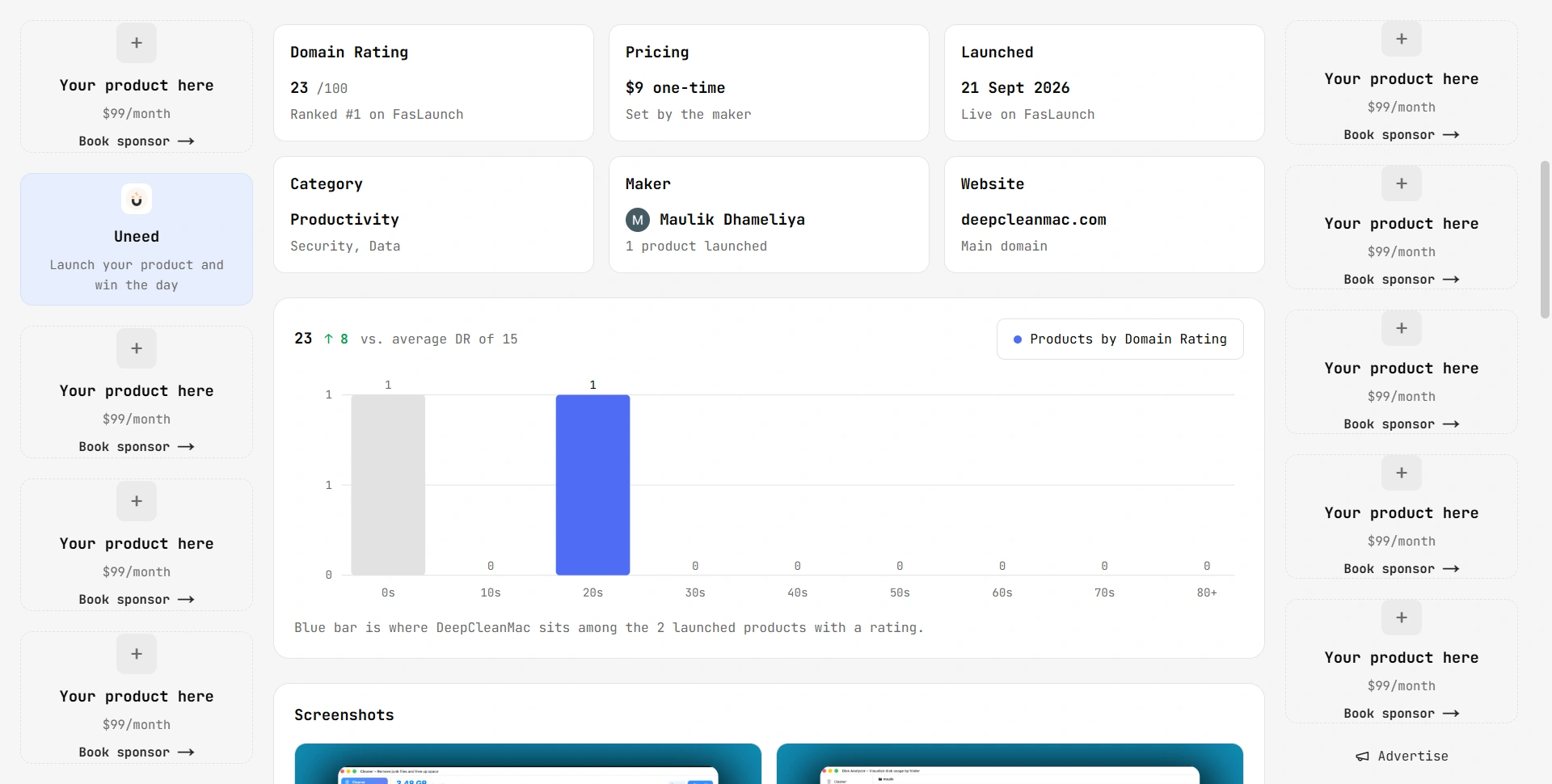Click the plus icon directly below the Uneed card
The width and height of the screenshot is (1552, 784).
pyautogui.click(x=137, y=348)
